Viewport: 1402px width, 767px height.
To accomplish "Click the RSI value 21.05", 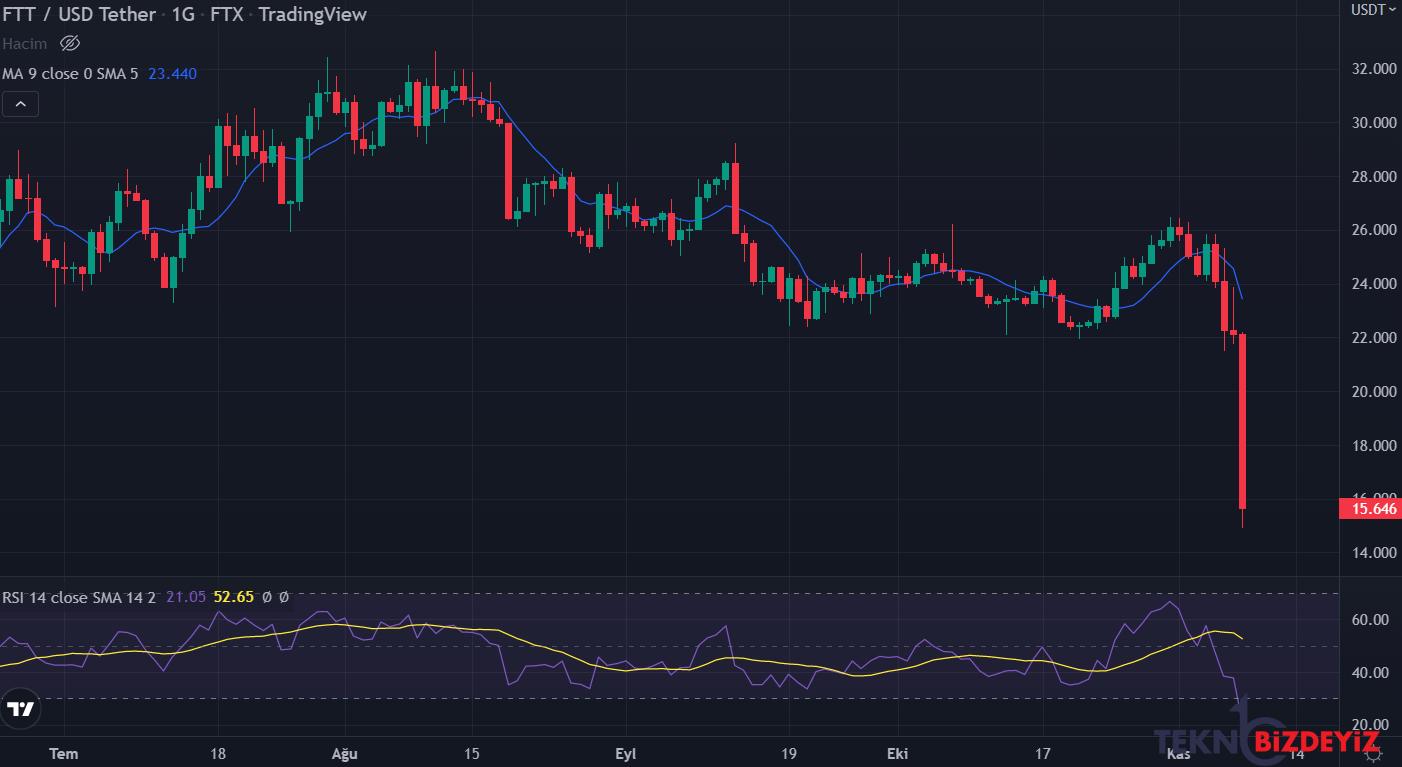I will (186, 597).
